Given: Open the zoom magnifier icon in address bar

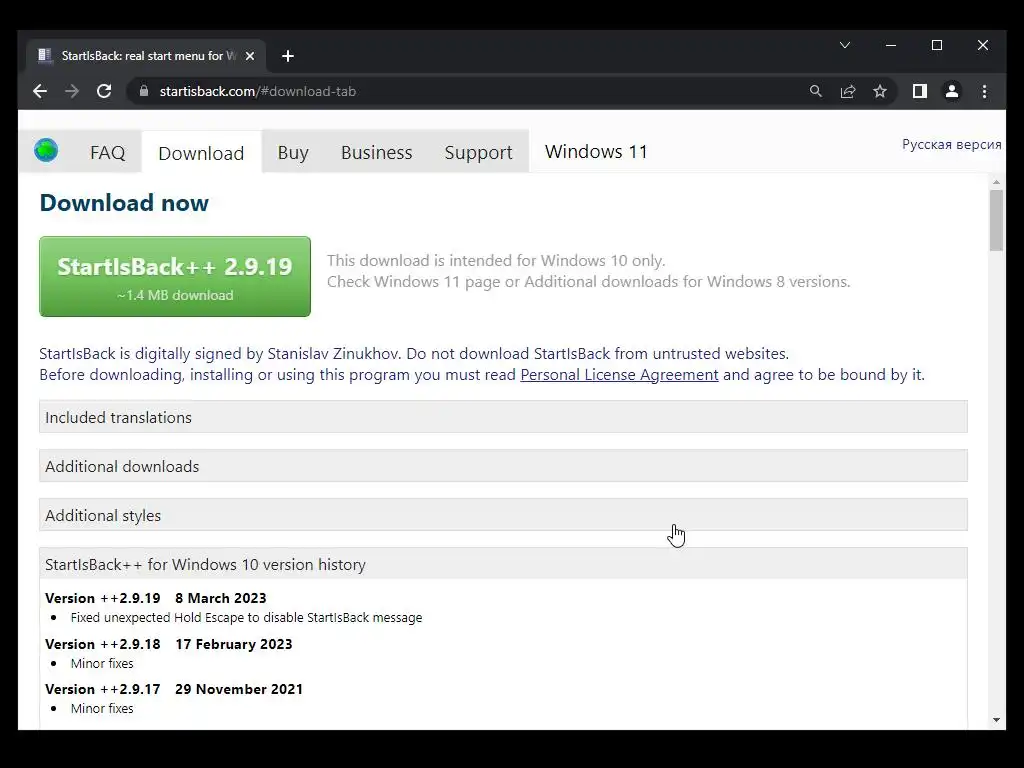Looking at the screenshot, I should coord(816,91).
